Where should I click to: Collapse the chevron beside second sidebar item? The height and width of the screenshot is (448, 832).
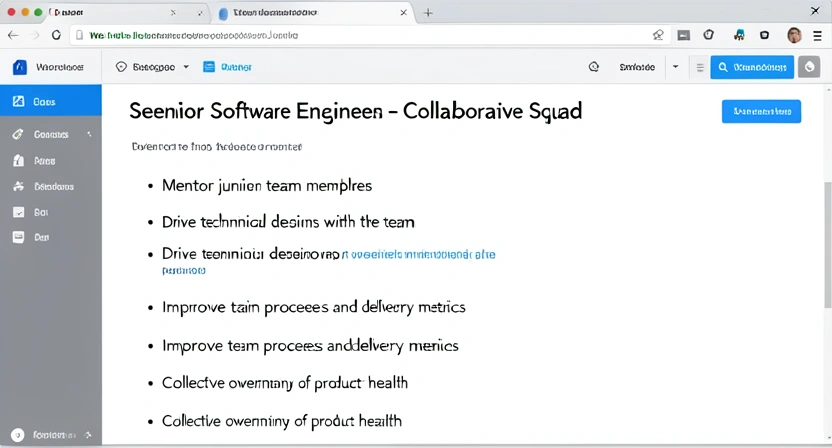(x=89, y=134)
